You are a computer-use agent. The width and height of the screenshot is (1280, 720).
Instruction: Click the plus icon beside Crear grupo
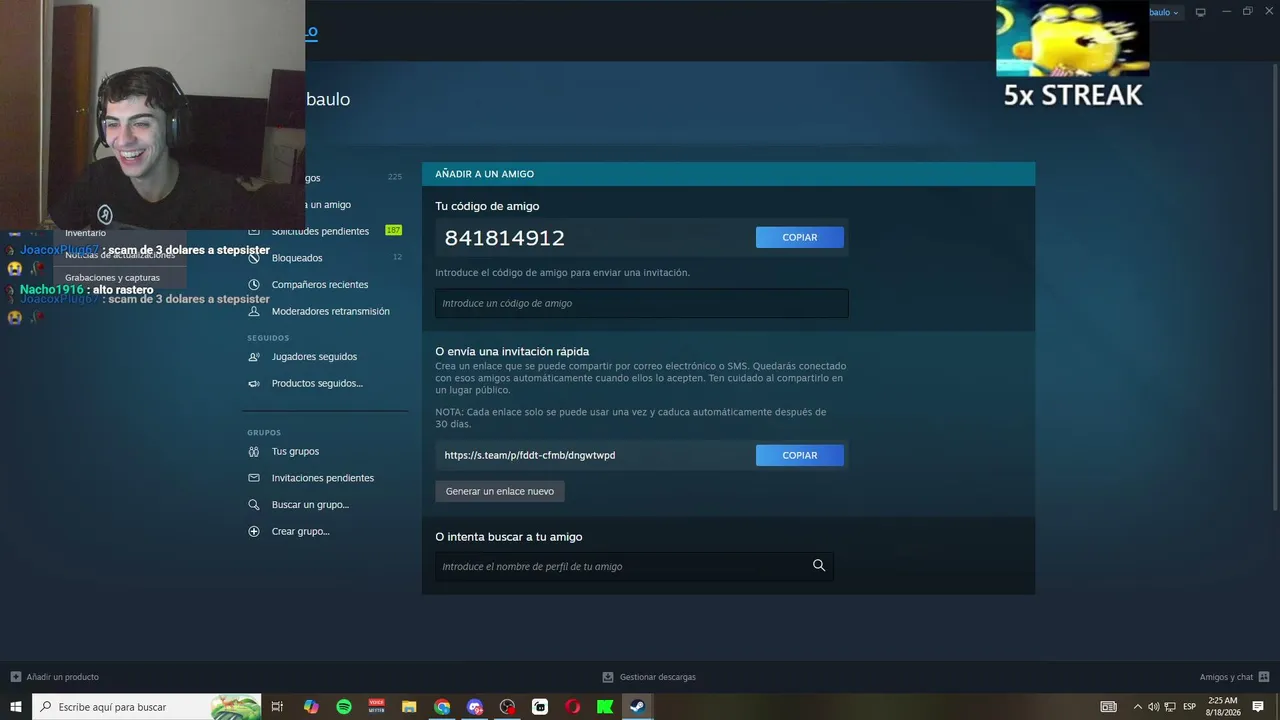(x=254, y=531)
